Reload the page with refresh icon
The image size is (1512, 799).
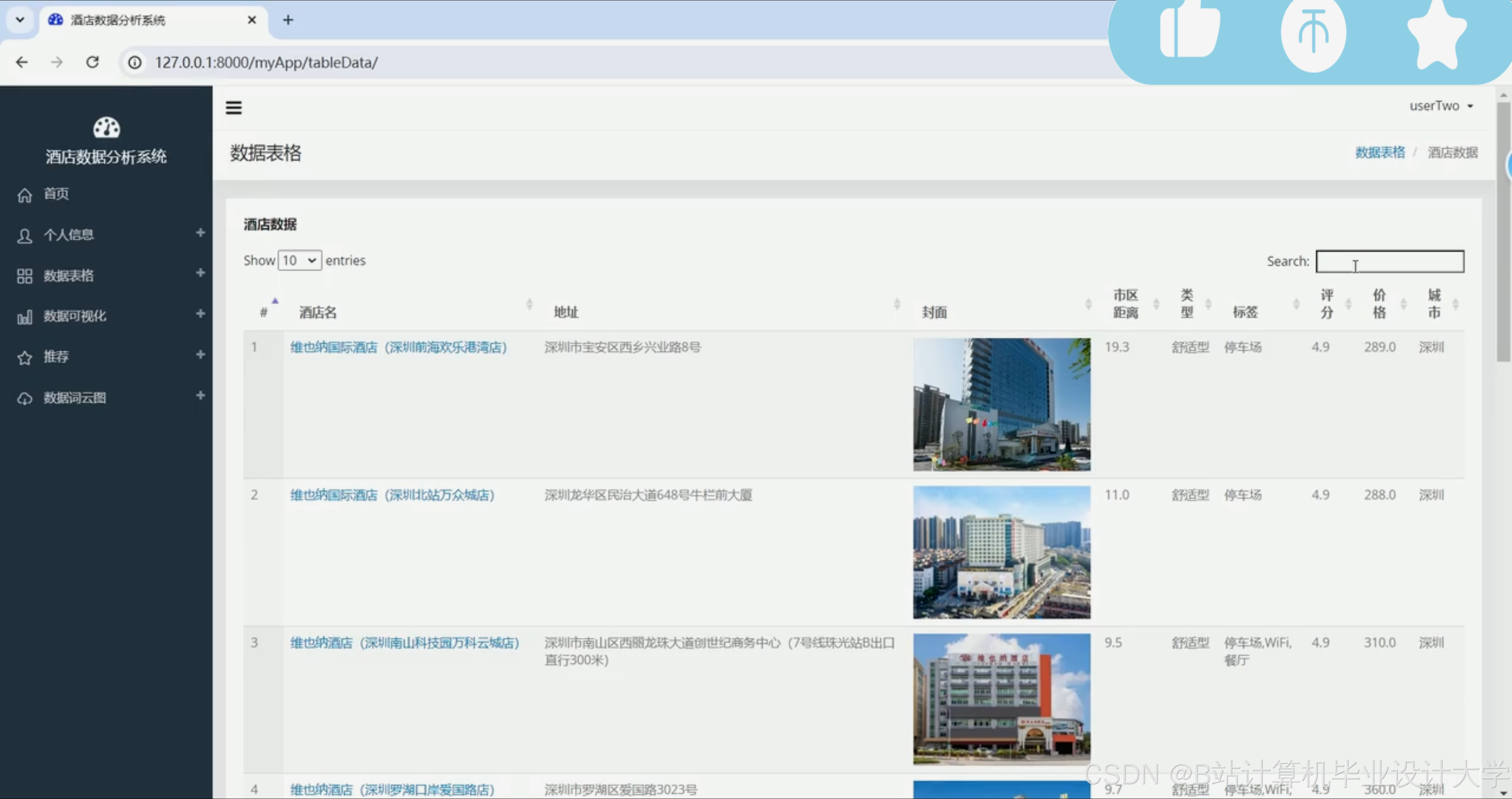[x=93, y=62]
